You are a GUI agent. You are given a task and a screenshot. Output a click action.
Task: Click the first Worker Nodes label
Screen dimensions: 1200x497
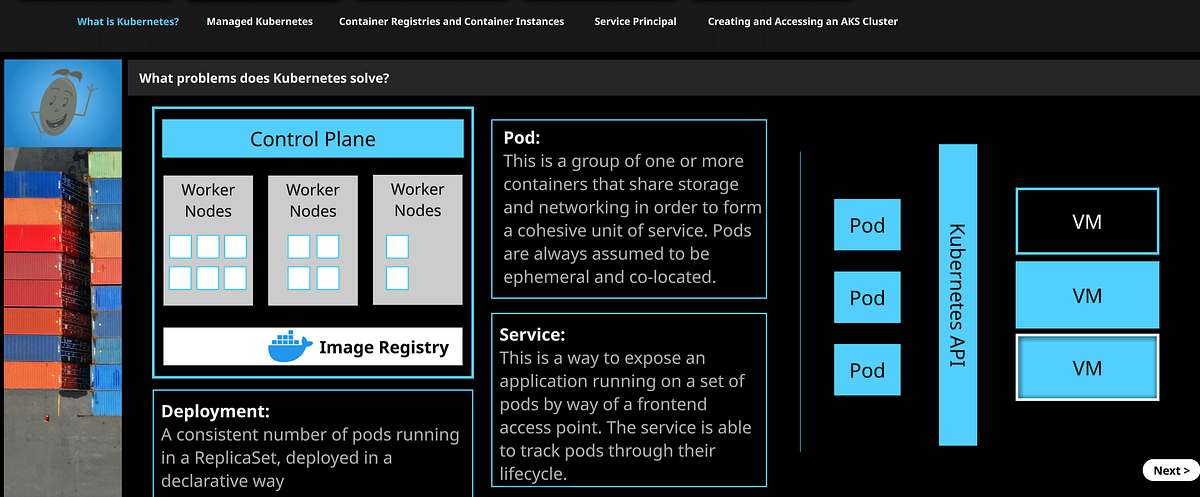pyautogui.click(x=208, y=200)
